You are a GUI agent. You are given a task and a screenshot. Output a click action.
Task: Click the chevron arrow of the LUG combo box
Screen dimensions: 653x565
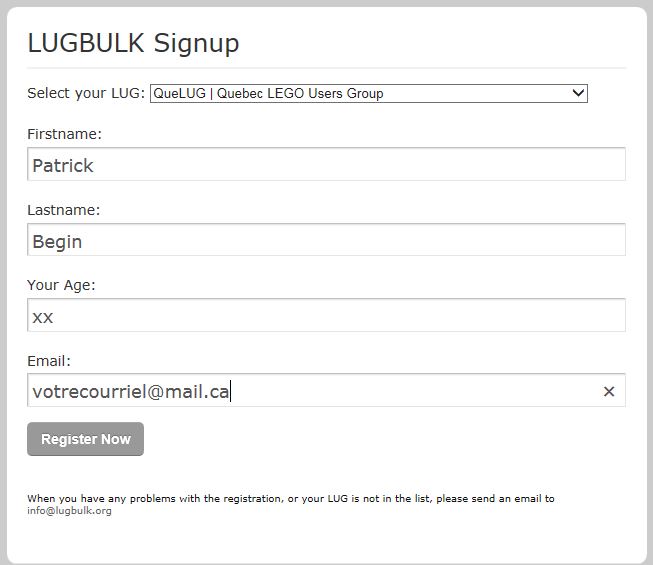(x=578, y=94)
